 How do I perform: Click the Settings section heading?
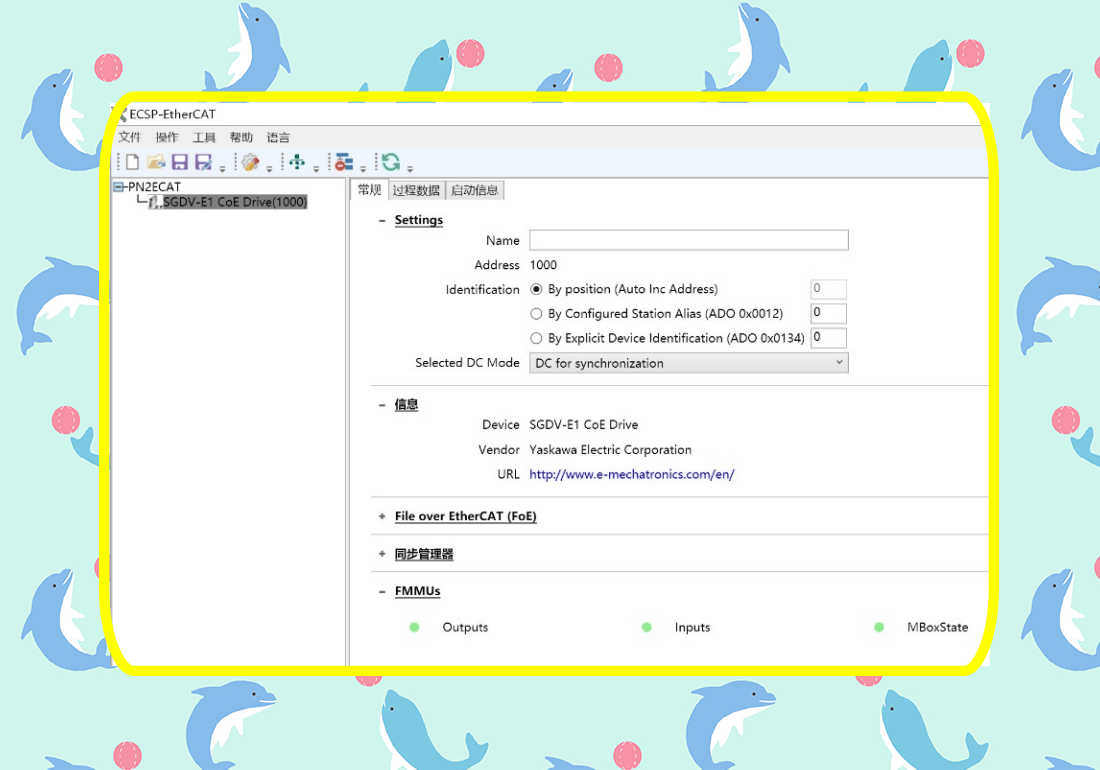click(419, 220)
